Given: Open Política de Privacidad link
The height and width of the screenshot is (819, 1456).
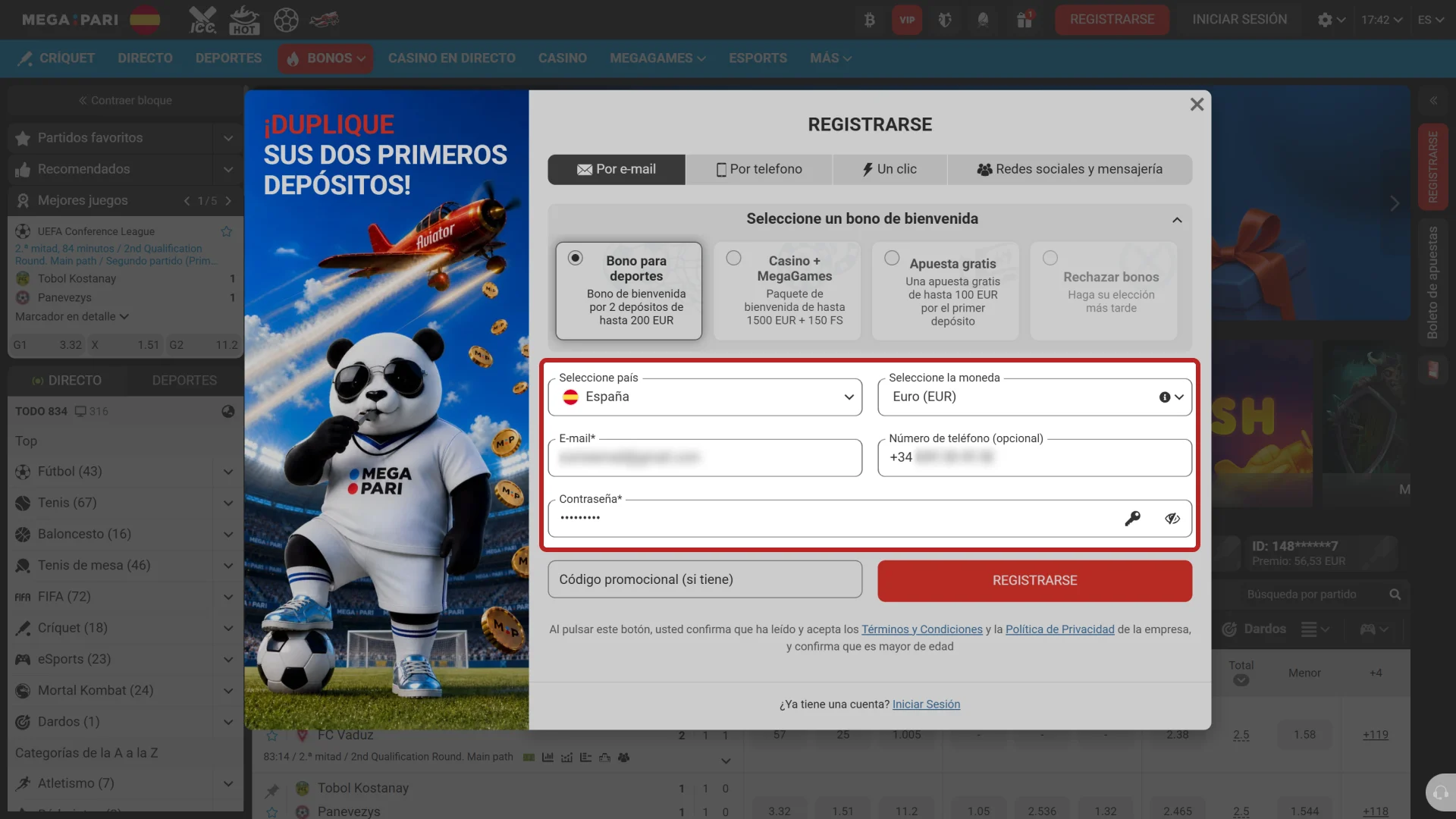Looking at the screenshot, I should click(x=1059, y=629).
